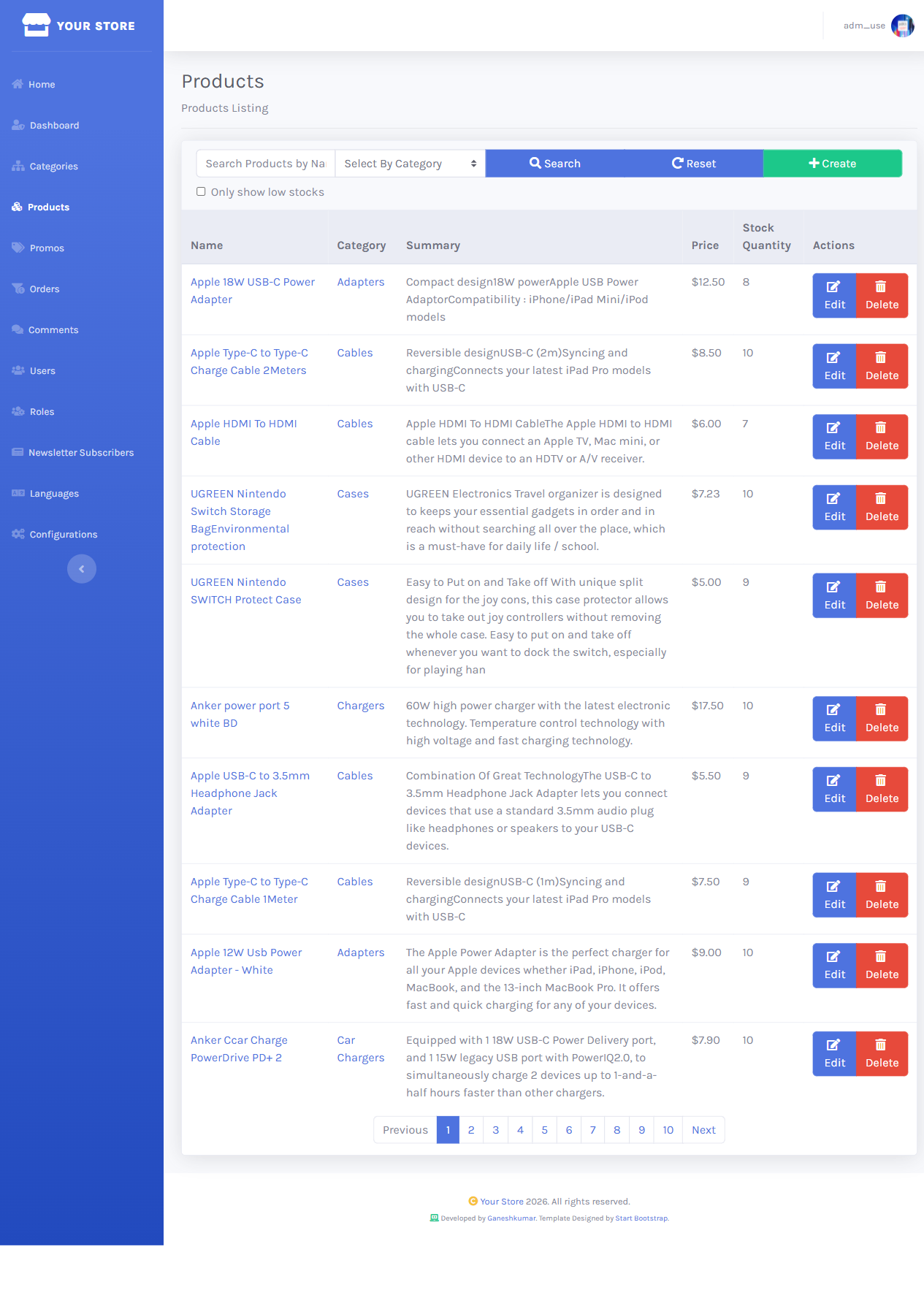This screenshot has width=924, height=1298.
Task: Open Configurations menu label
Action: point(64,534)
